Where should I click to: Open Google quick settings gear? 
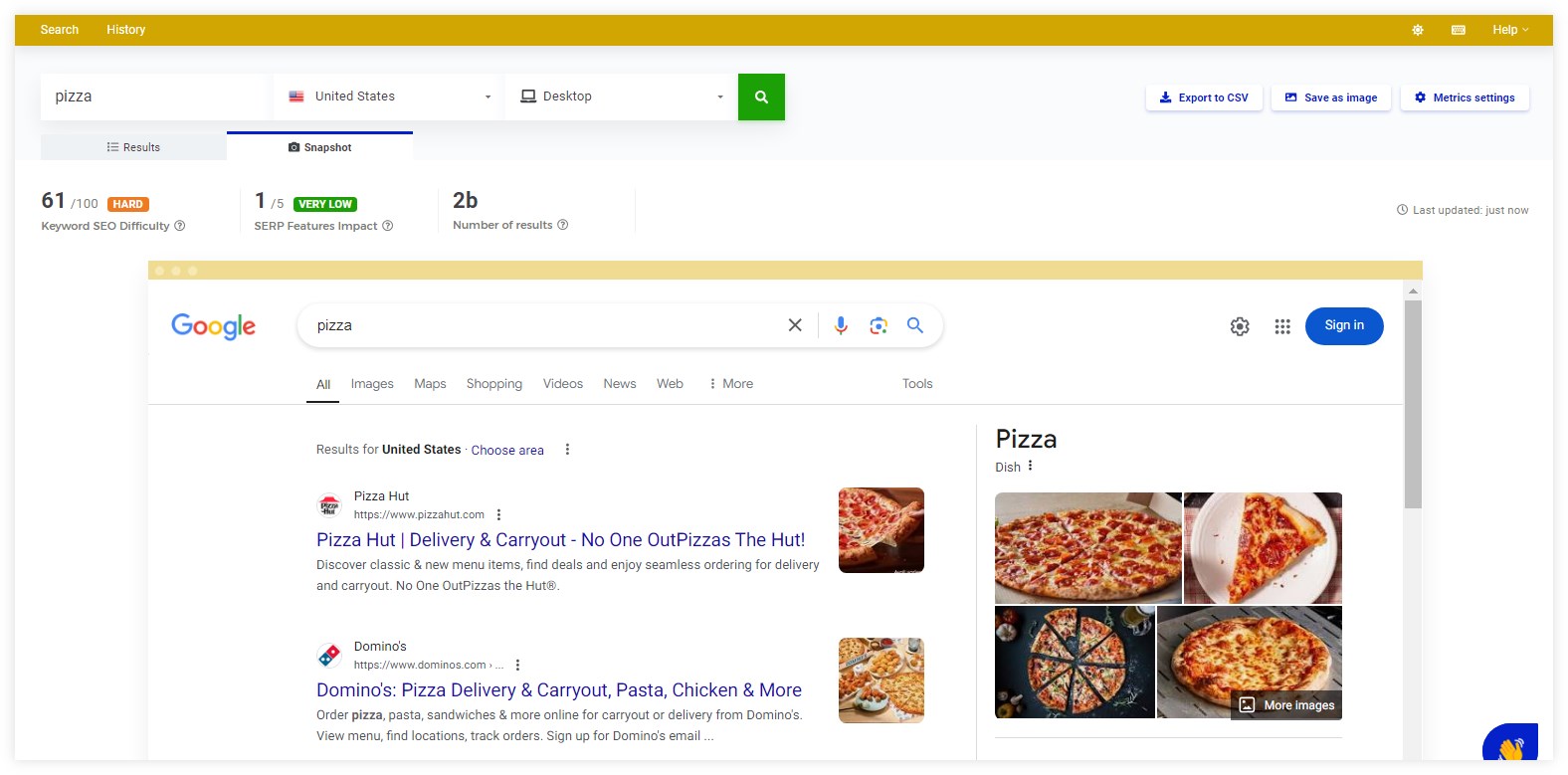(1240, 326)
